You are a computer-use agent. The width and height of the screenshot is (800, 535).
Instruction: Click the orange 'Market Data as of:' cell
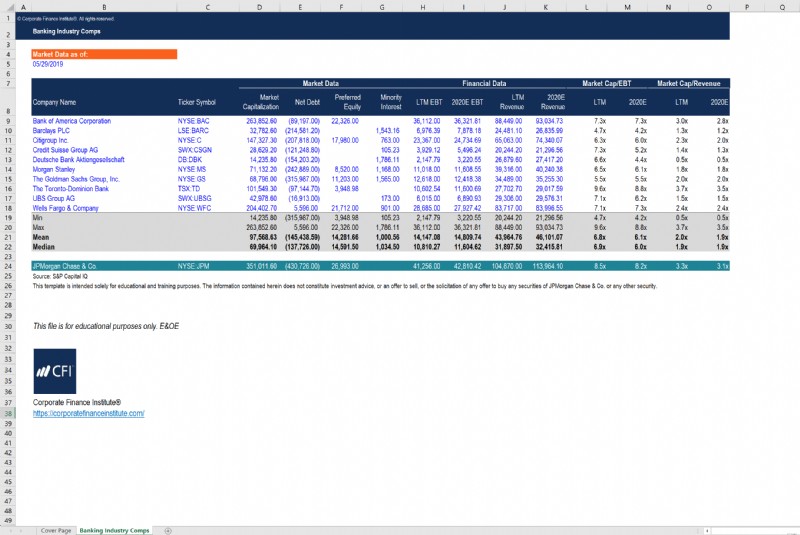pyautogui.click(x=104, y=54)
